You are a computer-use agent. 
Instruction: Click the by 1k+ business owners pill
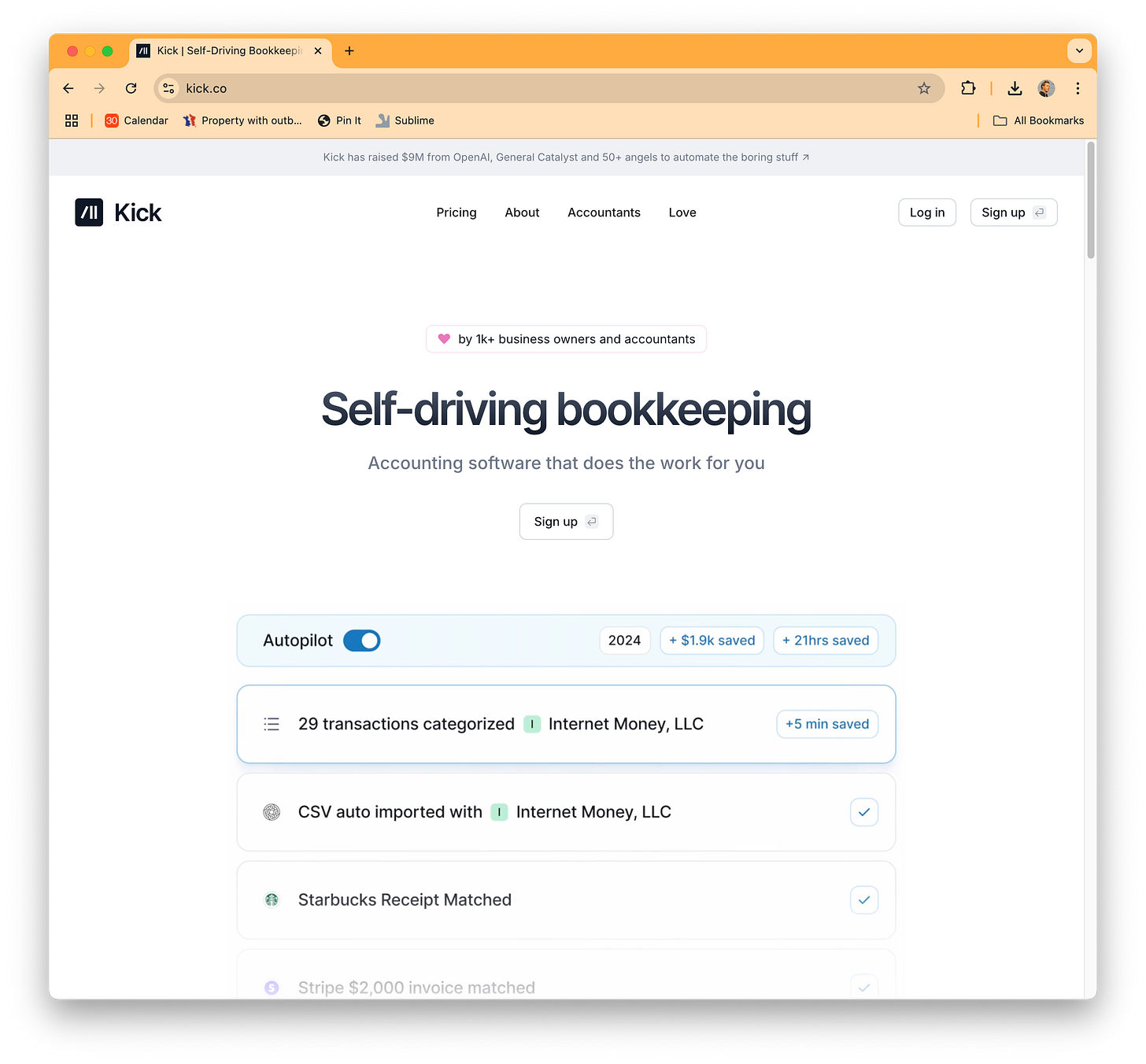[566, 339]
